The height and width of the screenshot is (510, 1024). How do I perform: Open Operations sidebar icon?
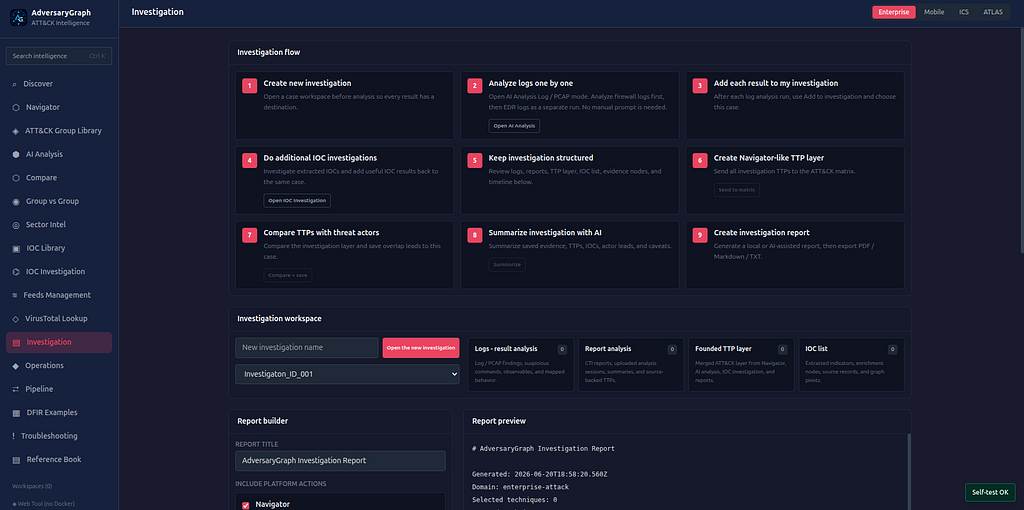click(16, 366)
